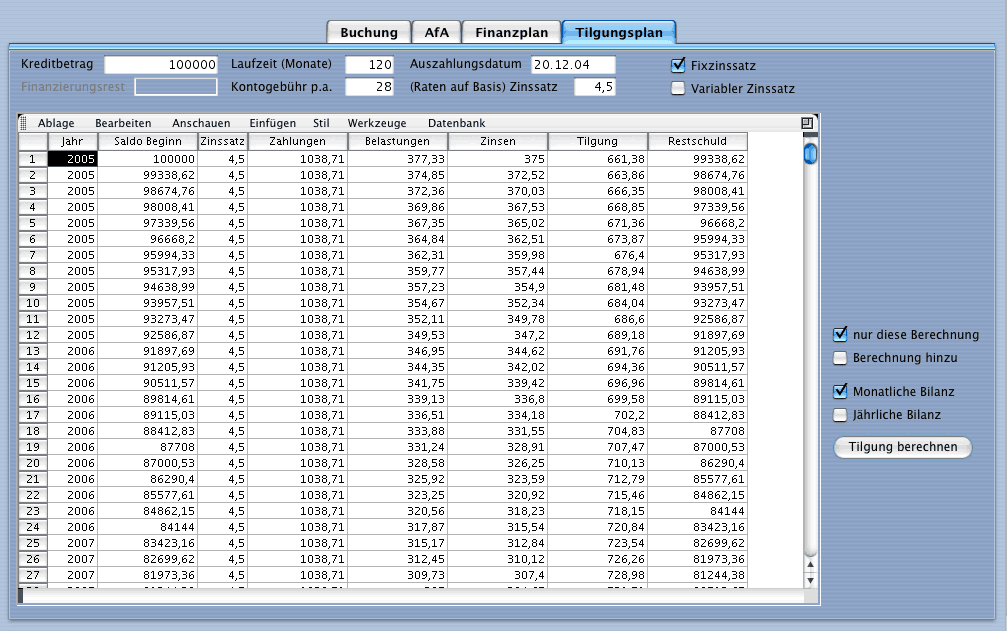The width and height of the screenshot is (1007, 631).
Task: Click the table's vertical scrollbar thumb
Action: pos(810,153)
